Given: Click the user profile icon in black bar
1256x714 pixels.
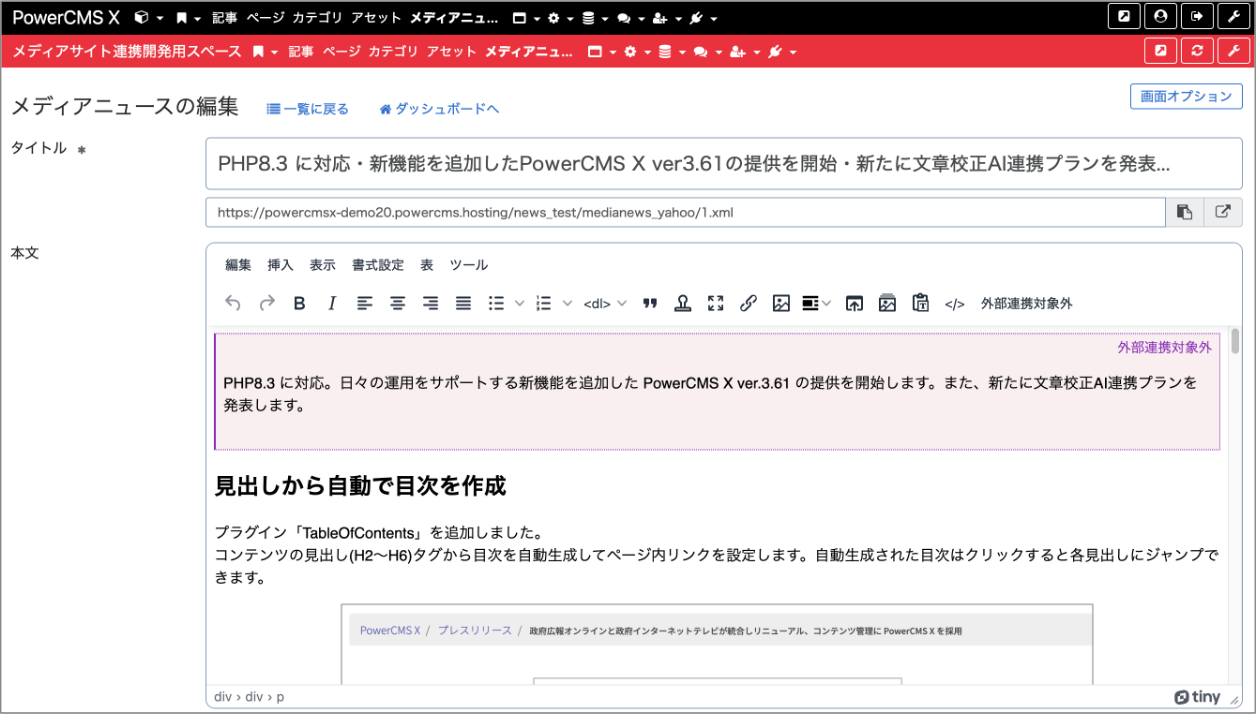Looking at the screenshot, I should (1160, 17).
